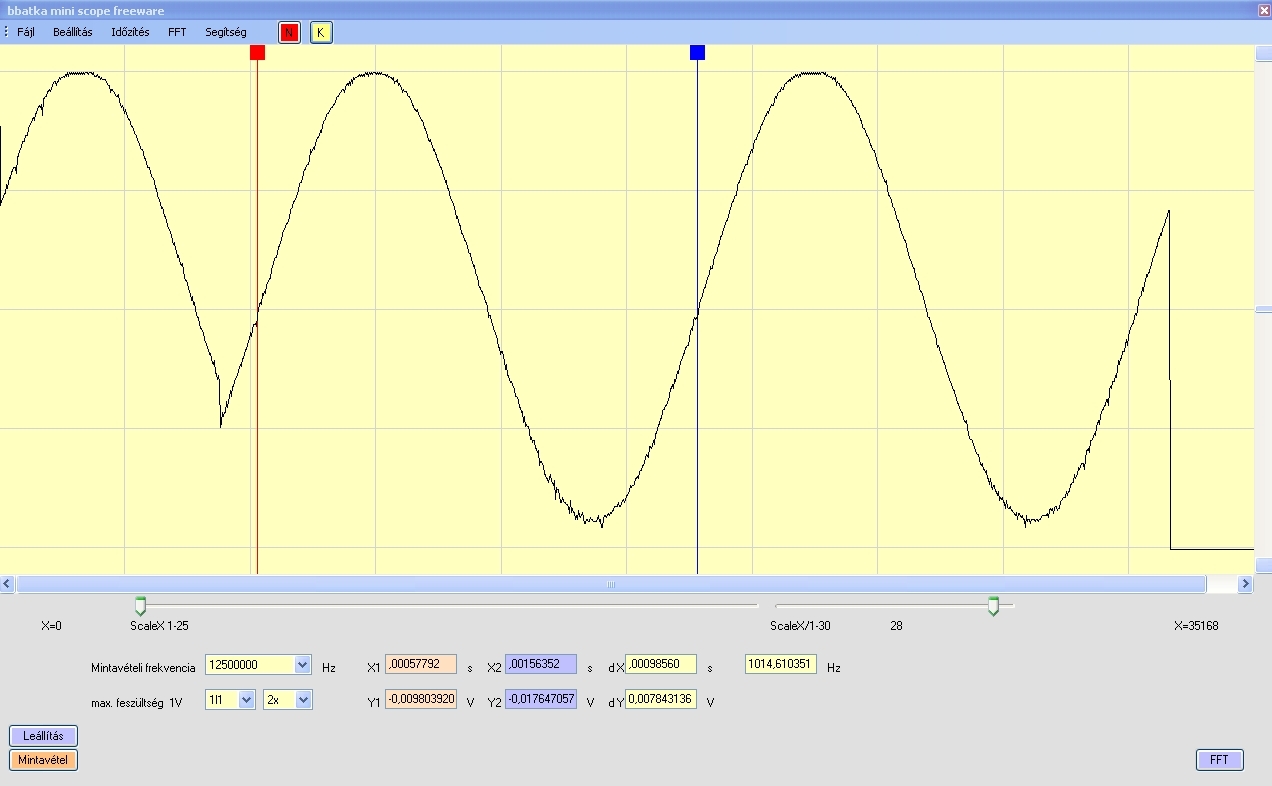Screen dimensions: 1272x786
Task: Click the ScaleX 1-25 slider handle
Action: tap(140, 606)
